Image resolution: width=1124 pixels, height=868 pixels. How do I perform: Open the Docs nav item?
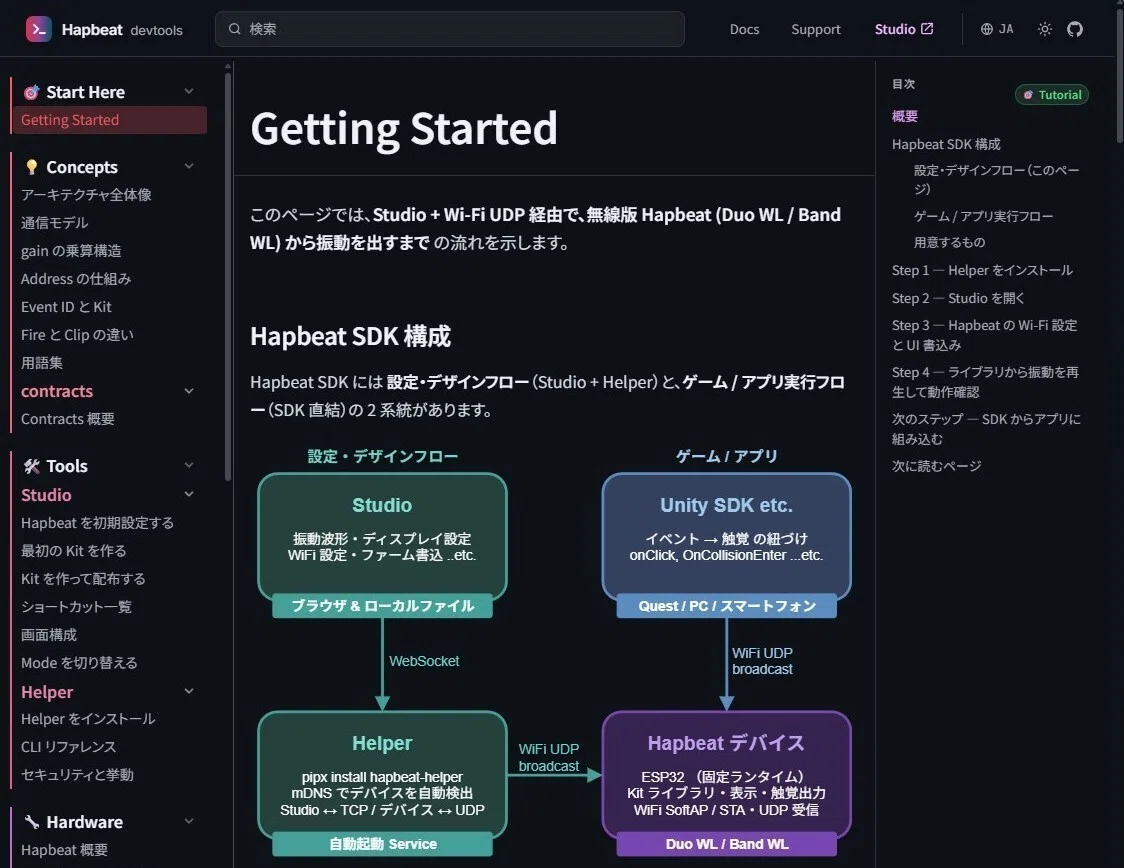(744, 29)
